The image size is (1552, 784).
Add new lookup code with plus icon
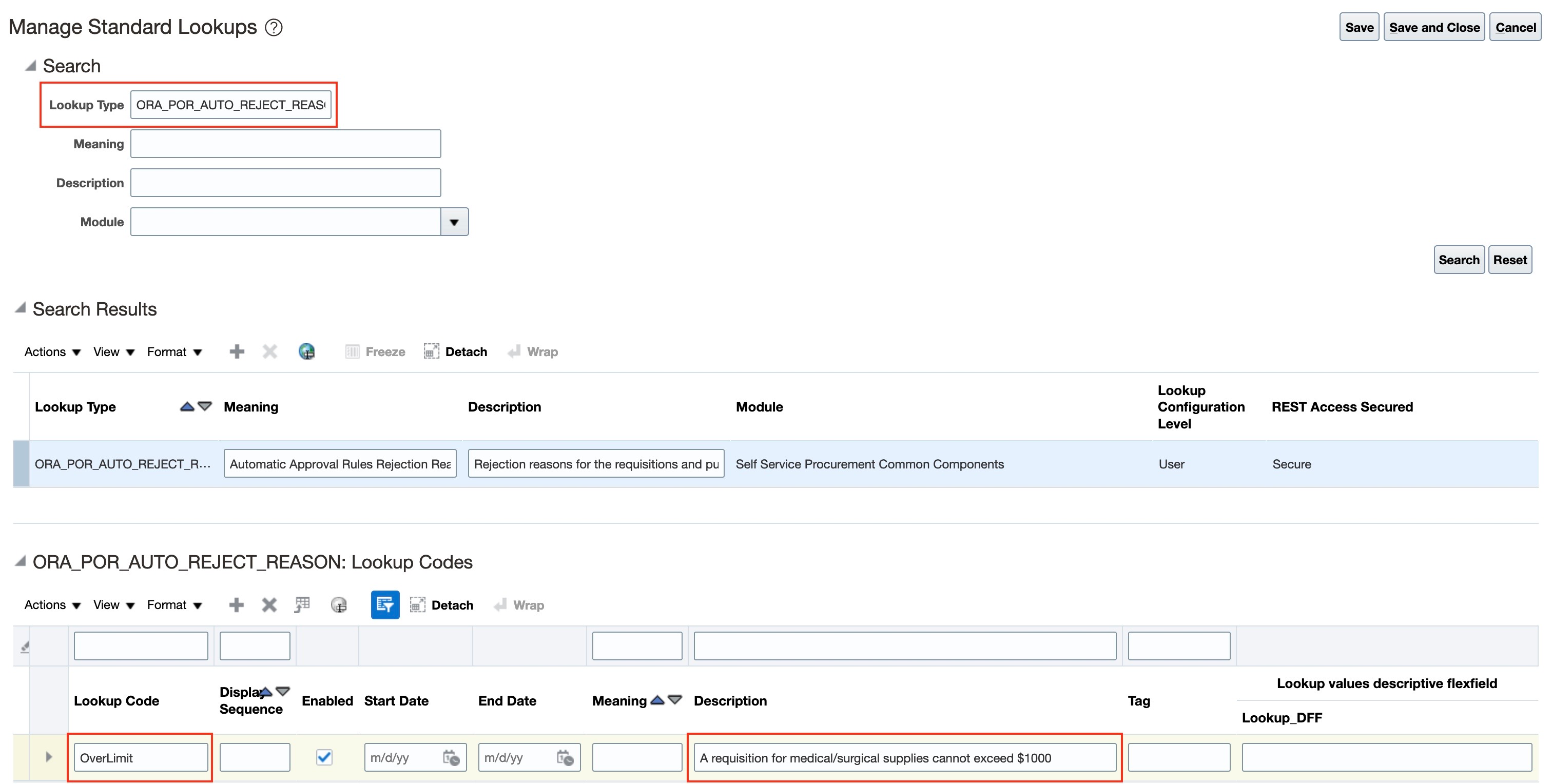point(236,604)
